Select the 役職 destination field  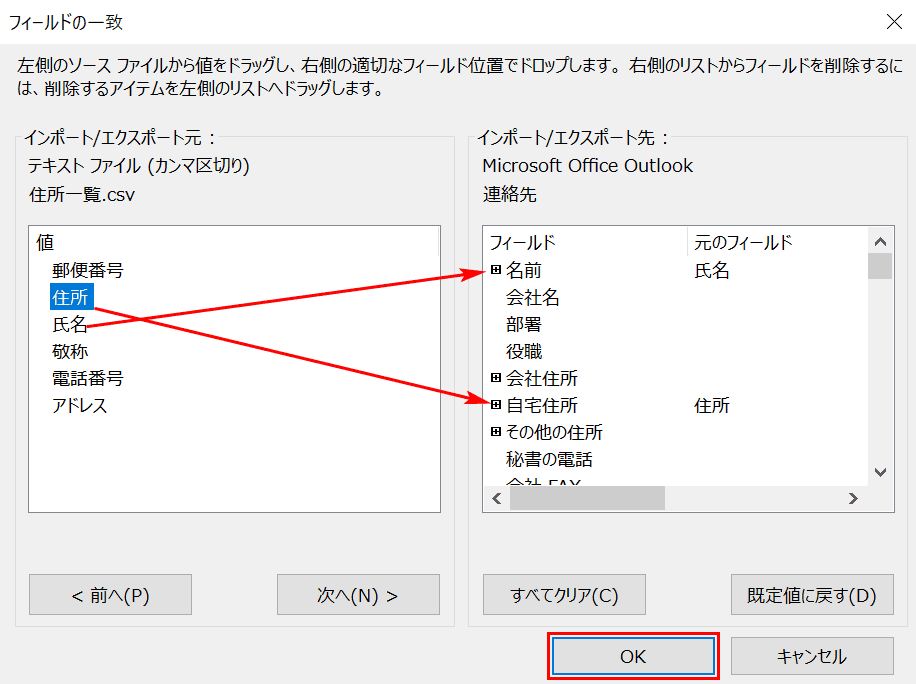(523, 350)
